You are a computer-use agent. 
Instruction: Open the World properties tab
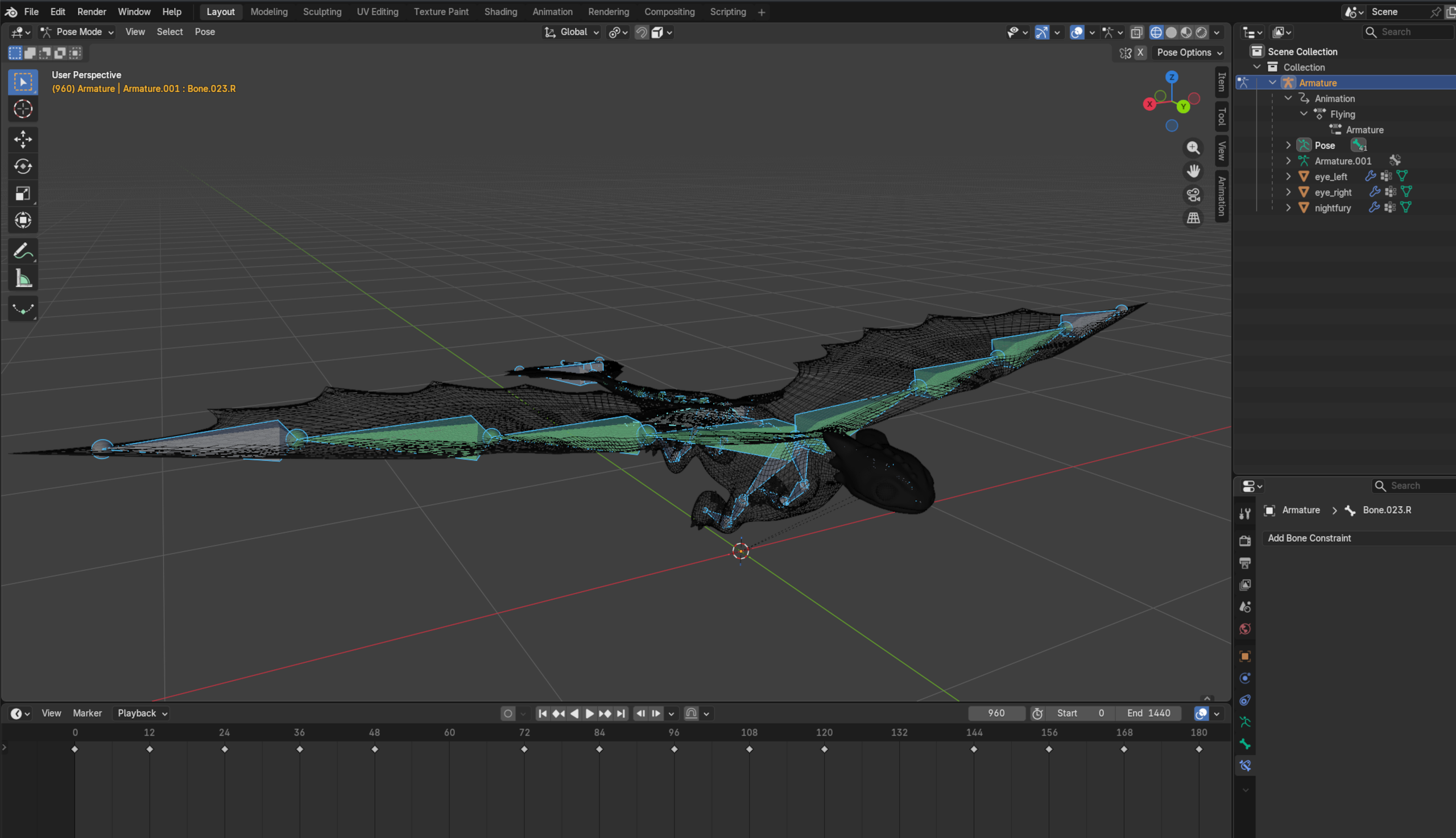(x=1245, y=629)
